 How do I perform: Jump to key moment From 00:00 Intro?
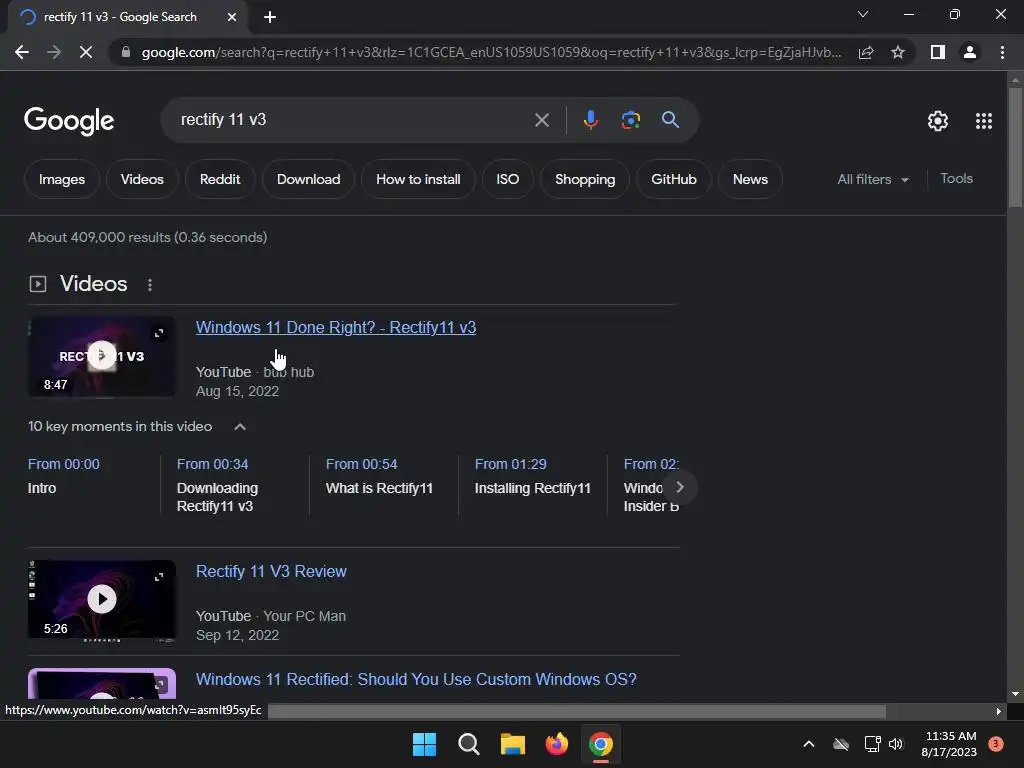63,476
